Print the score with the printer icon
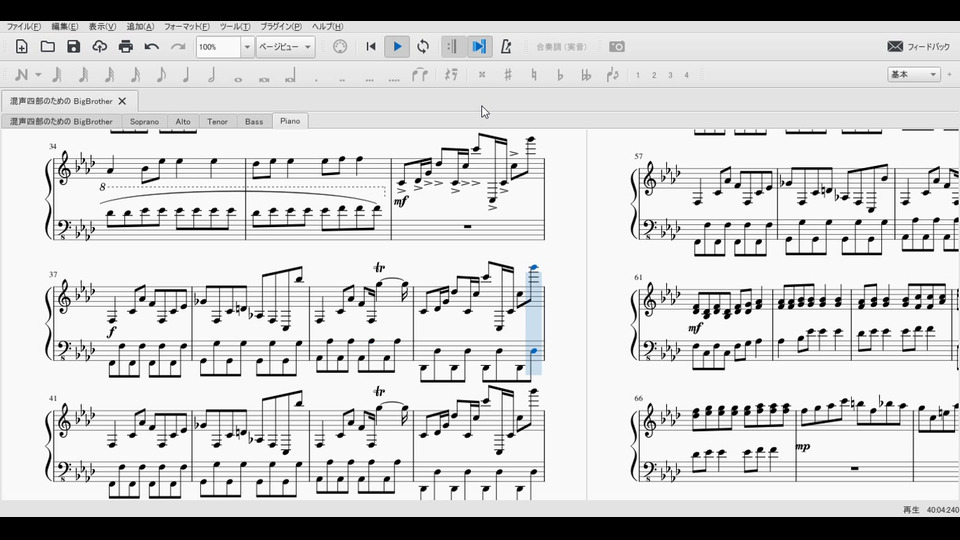The width and height of the screenshot is (960, 540). coord(126,47)
